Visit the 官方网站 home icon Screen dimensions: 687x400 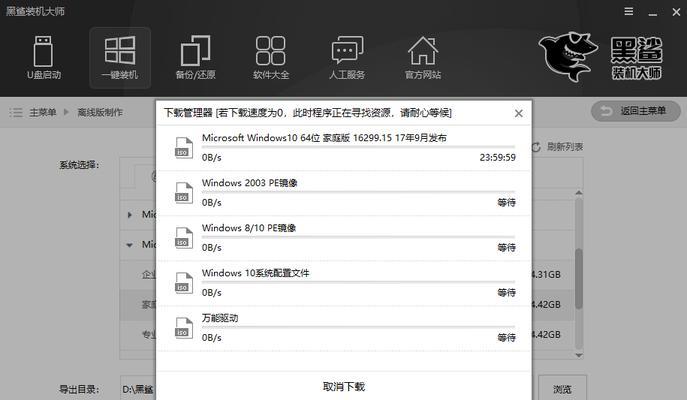point(423,58)
